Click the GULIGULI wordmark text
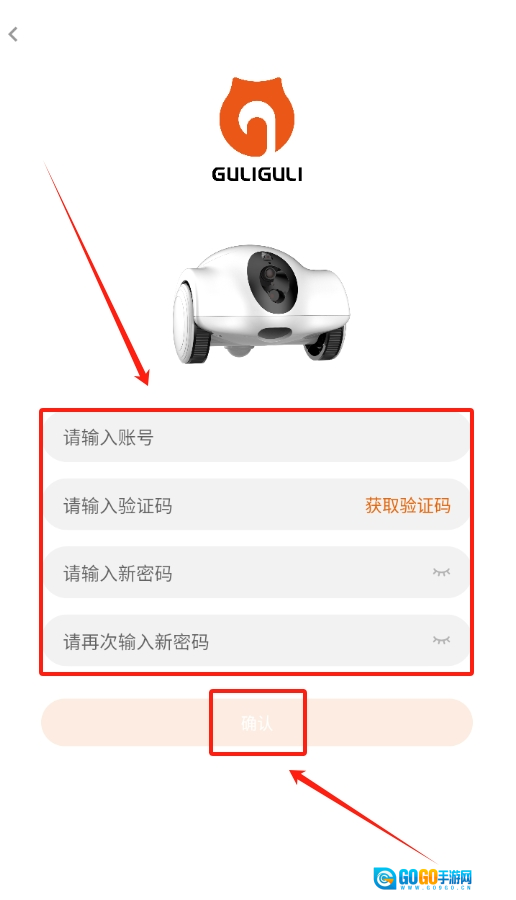The image size is (516, 900). (x=257, y=174)
